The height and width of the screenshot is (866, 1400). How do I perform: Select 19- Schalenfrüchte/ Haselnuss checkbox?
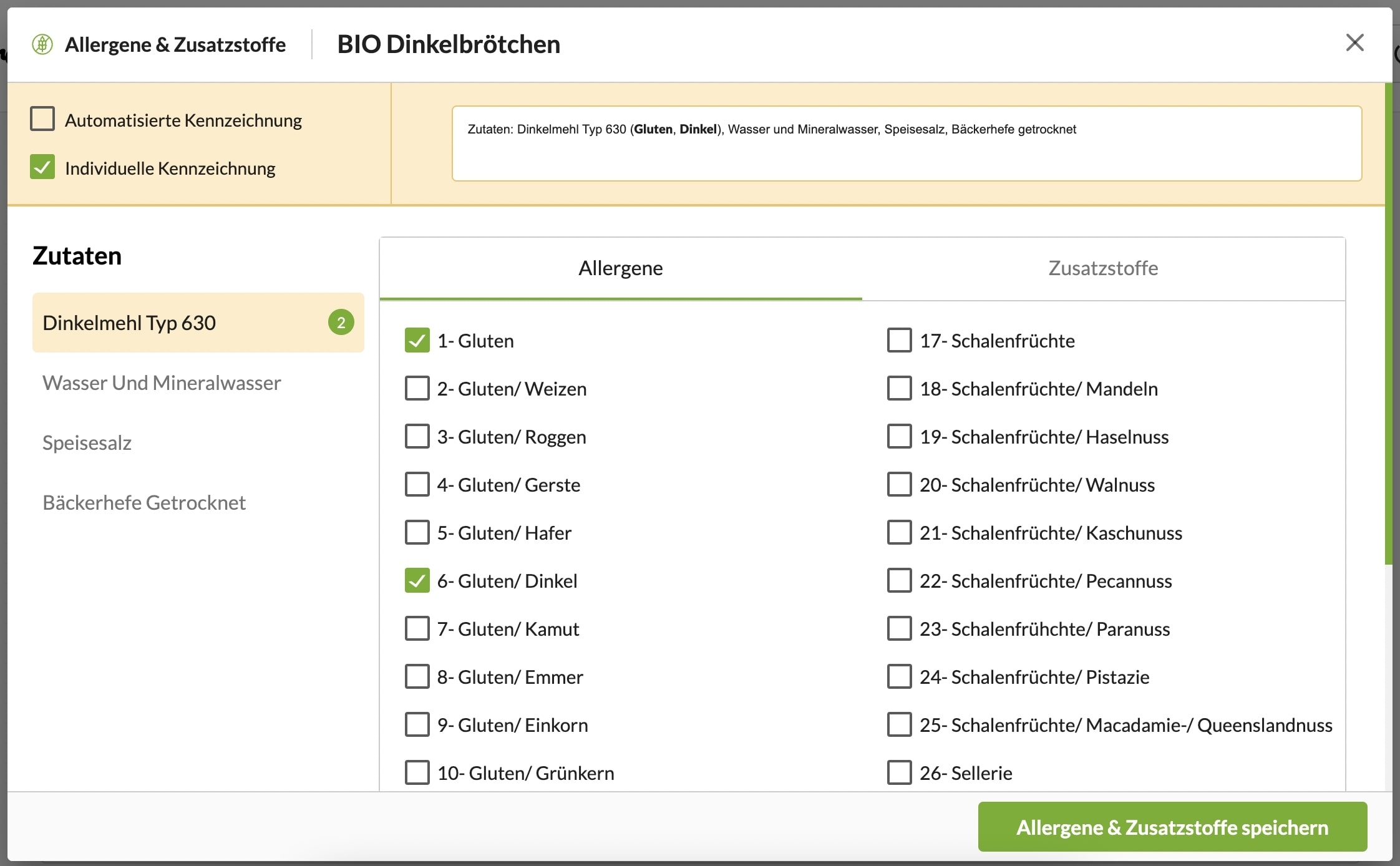(x=899, y=437)
